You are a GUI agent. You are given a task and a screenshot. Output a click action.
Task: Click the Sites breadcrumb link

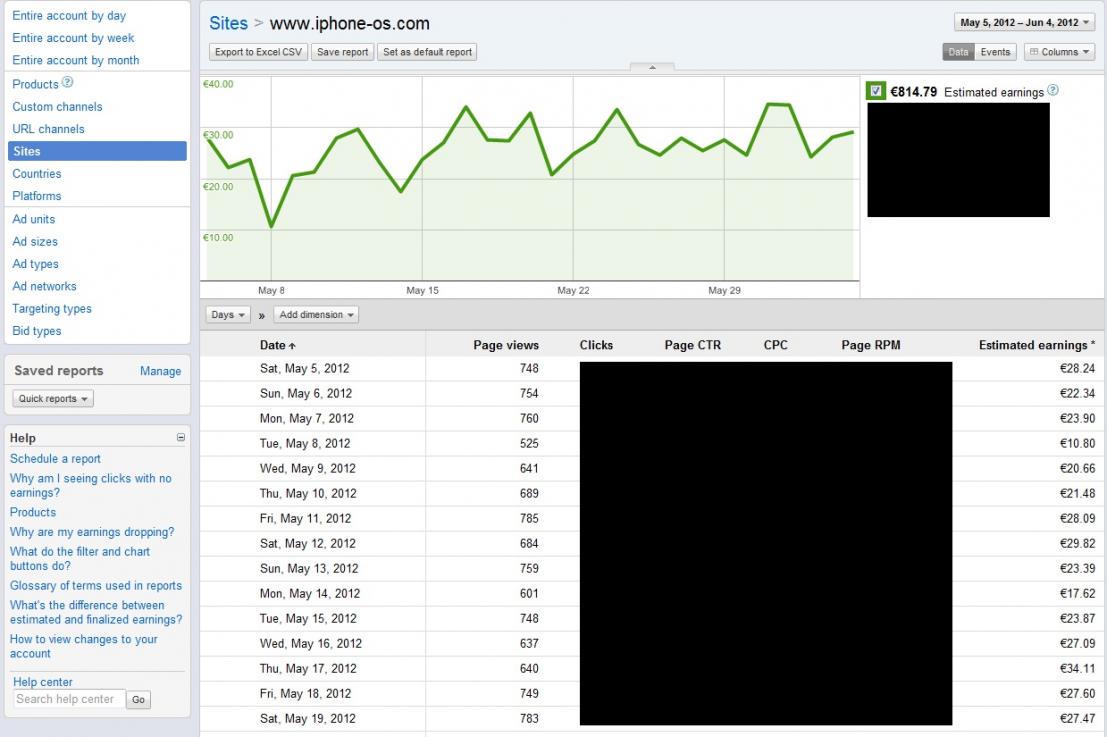point(228,23)
